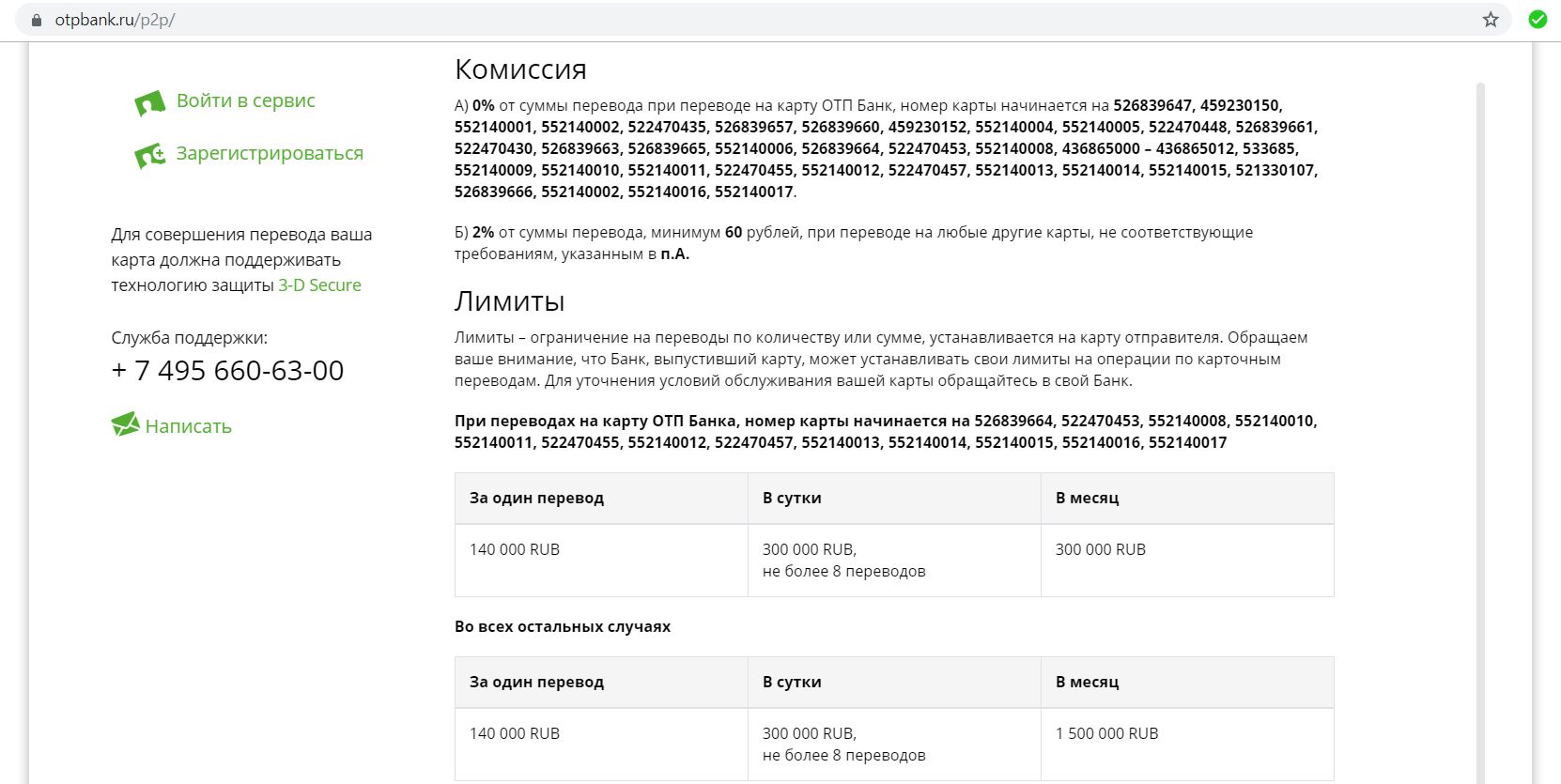
Task: Open the Войти в сервис link
Action: coord(245,100)
